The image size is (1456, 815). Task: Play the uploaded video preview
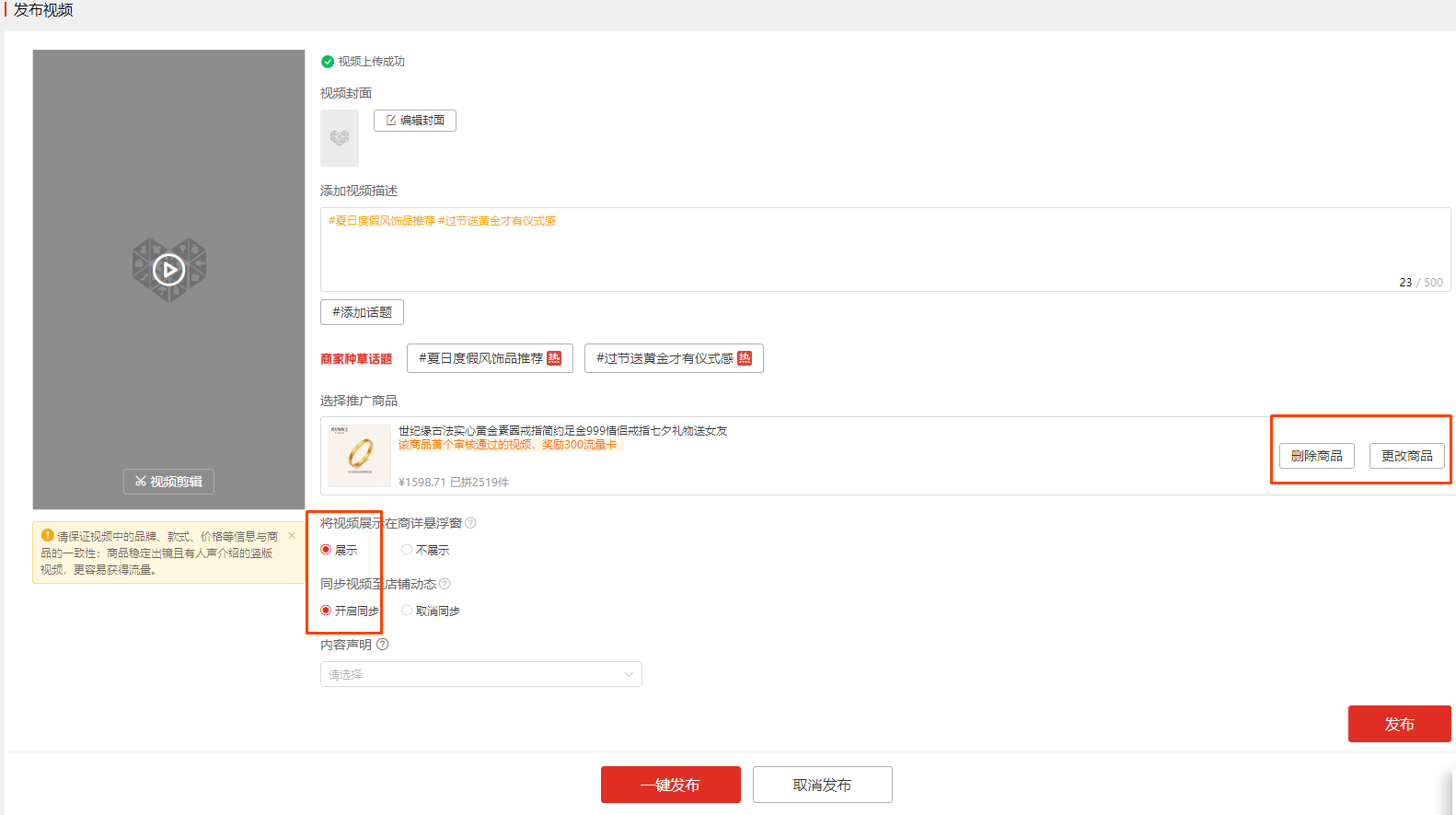click(168, 270)
